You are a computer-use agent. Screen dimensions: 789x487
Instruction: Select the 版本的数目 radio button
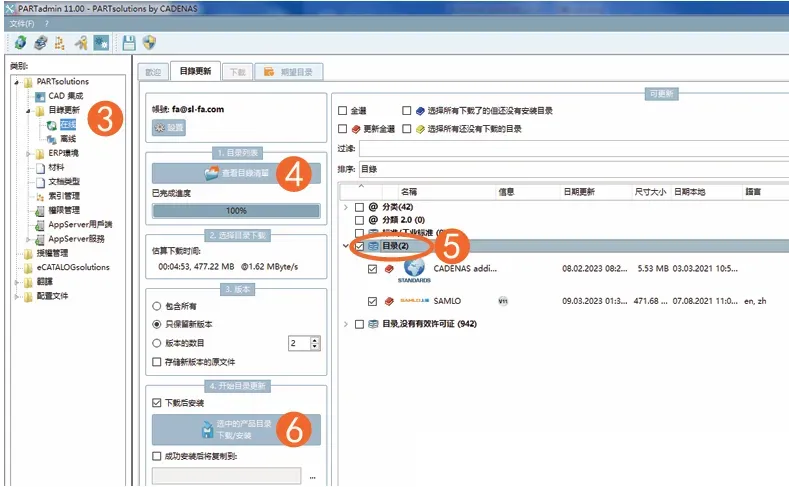[x=156, y=343]
